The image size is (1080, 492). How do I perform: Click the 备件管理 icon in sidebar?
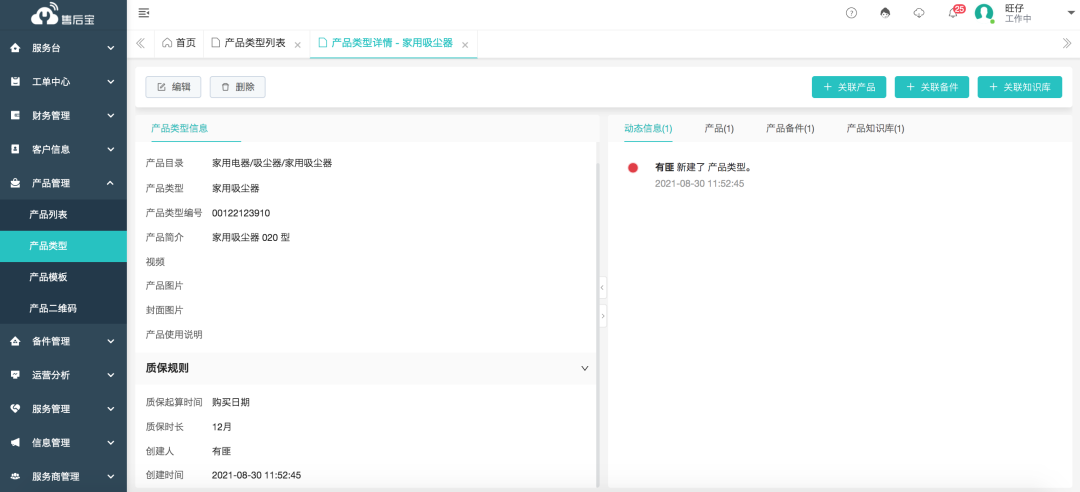coord(16,341)
